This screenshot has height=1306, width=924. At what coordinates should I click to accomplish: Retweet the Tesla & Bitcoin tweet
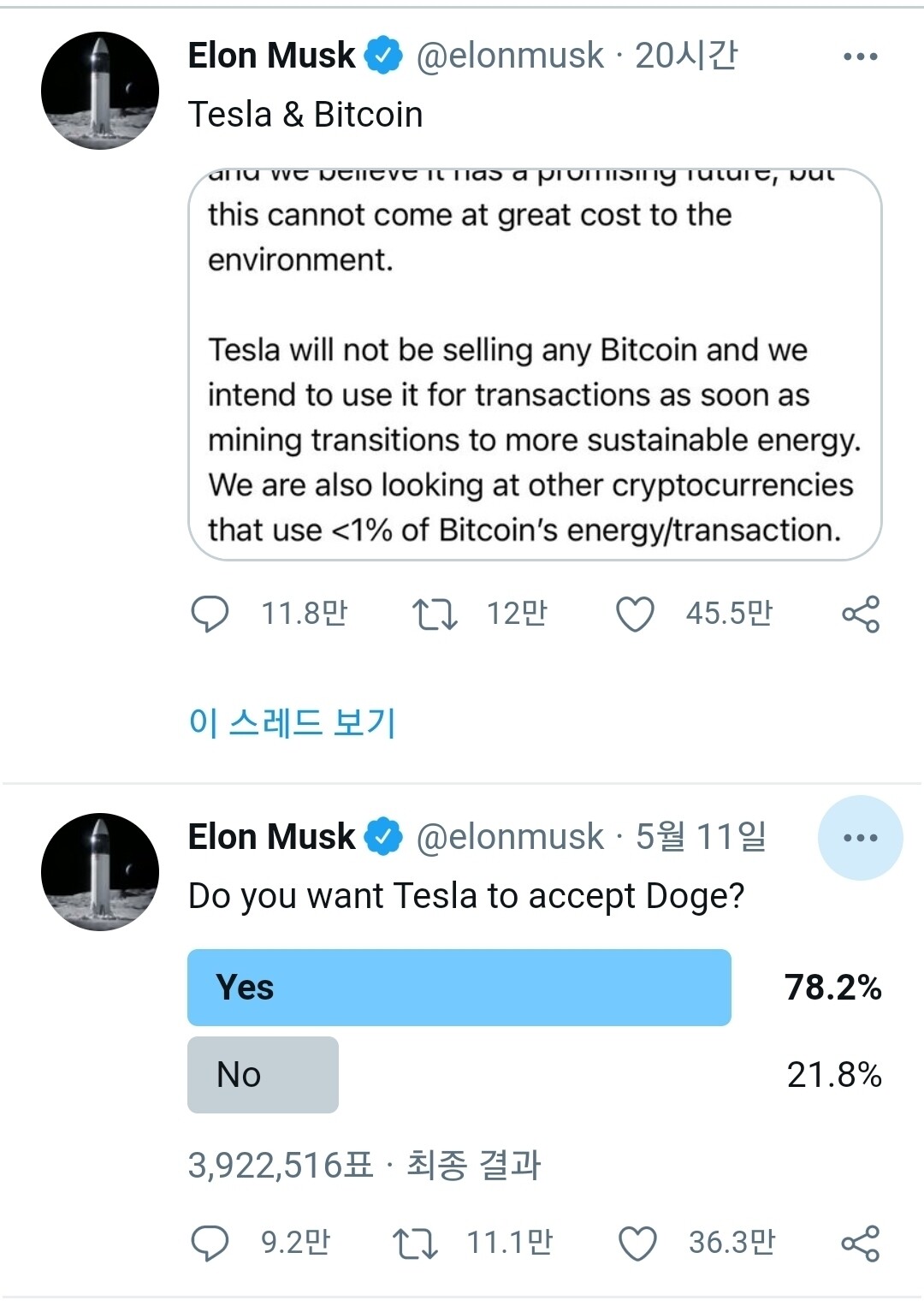pos(435,614)
